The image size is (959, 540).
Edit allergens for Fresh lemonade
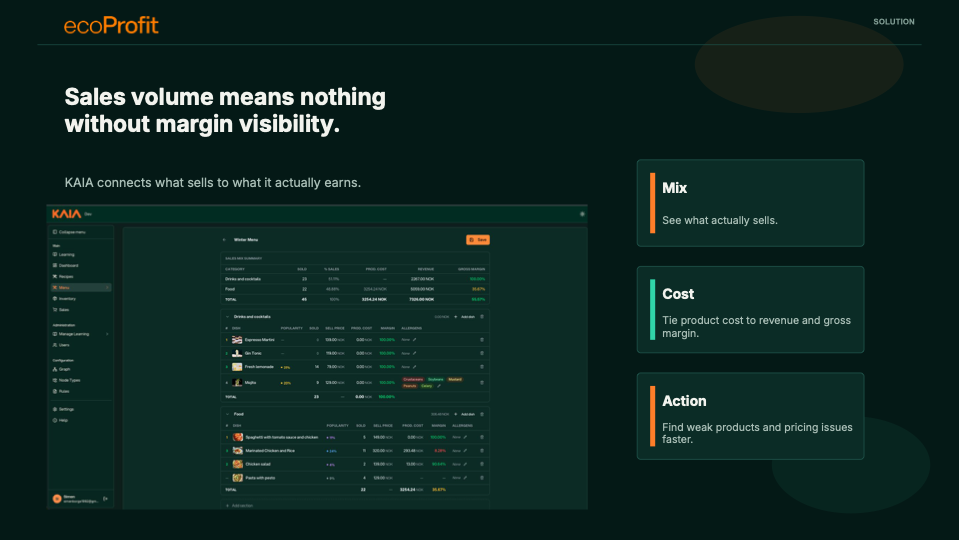[x=414, y=367]
